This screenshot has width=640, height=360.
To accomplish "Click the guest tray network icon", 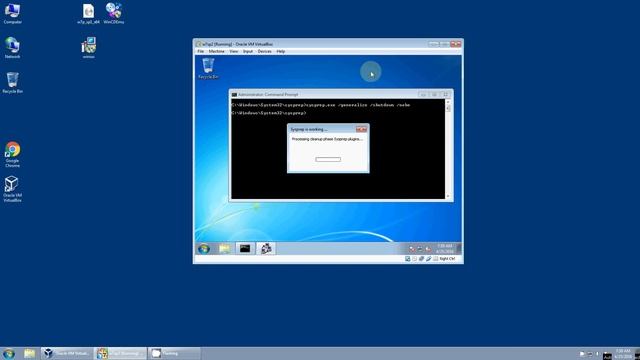I will [x=420, y=249].
